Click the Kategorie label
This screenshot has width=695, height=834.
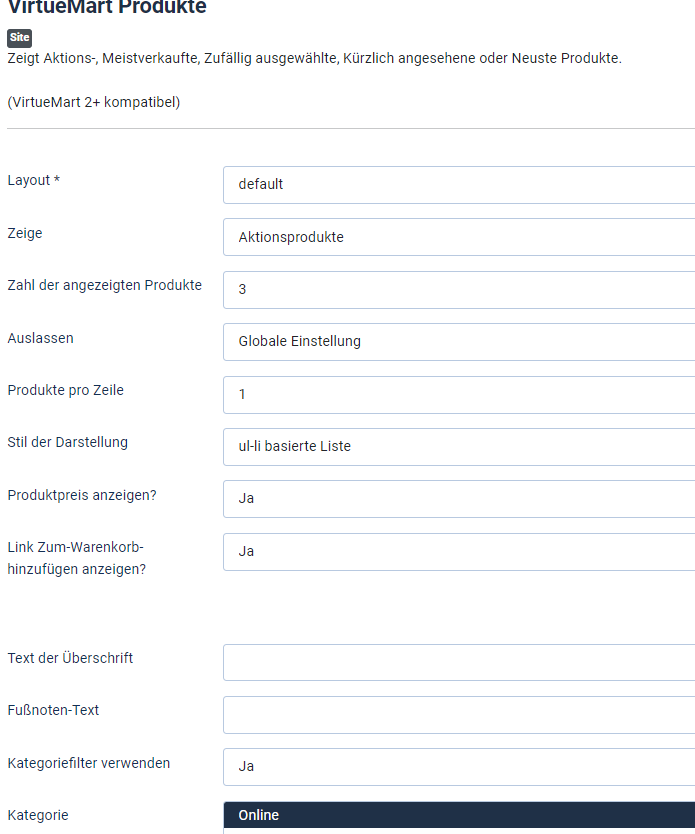(x=38, y=815)
